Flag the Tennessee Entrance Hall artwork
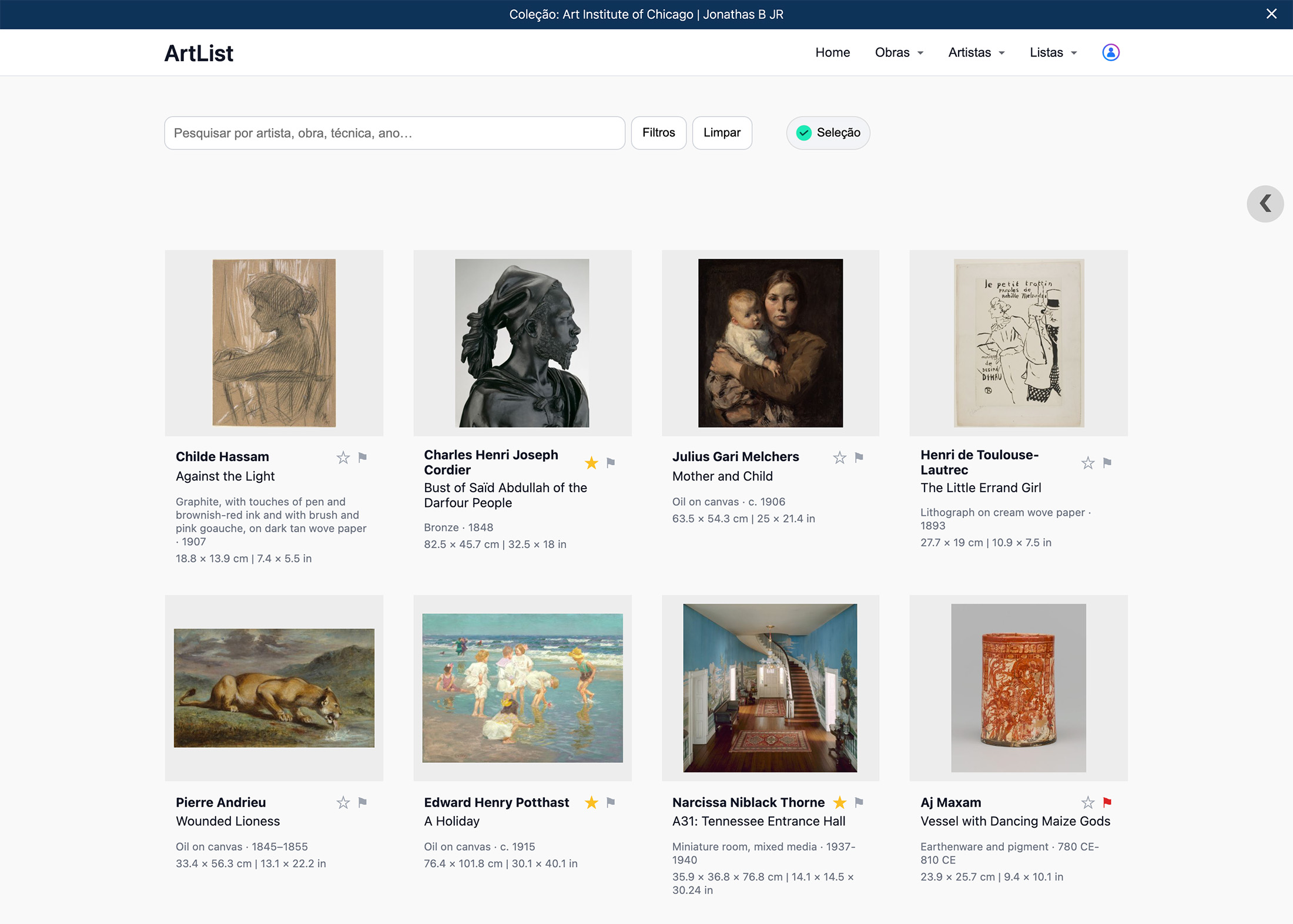 859,802
